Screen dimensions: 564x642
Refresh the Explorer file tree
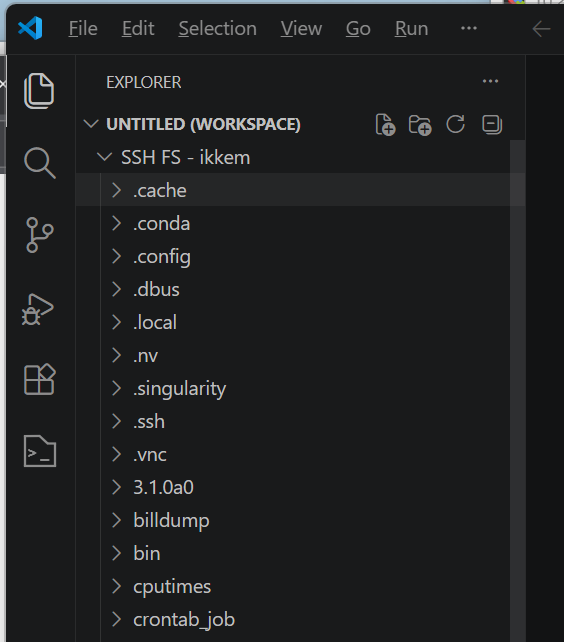click(x=455, y=124)
